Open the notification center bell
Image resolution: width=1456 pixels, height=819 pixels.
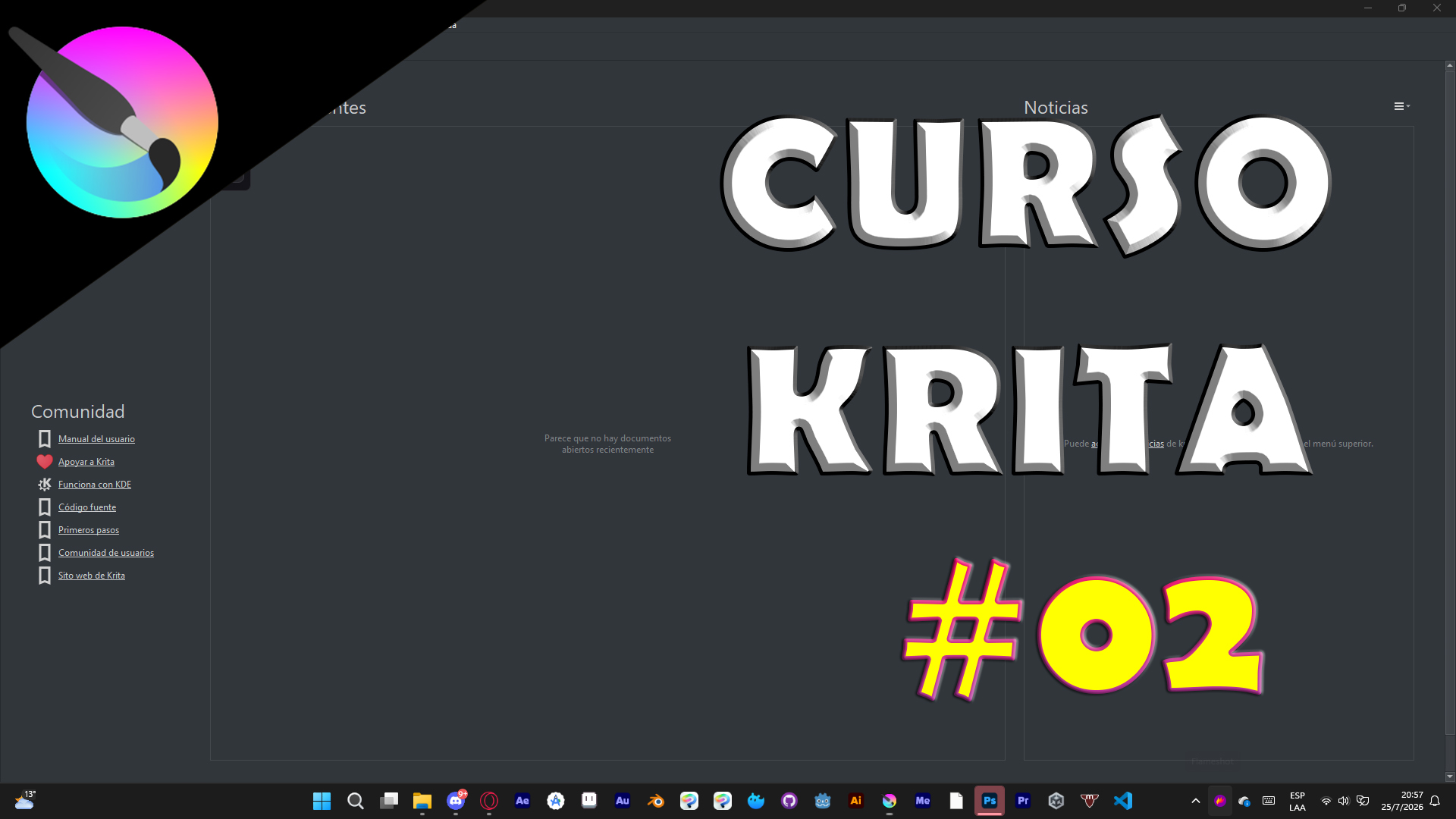tap(1435, 801)
